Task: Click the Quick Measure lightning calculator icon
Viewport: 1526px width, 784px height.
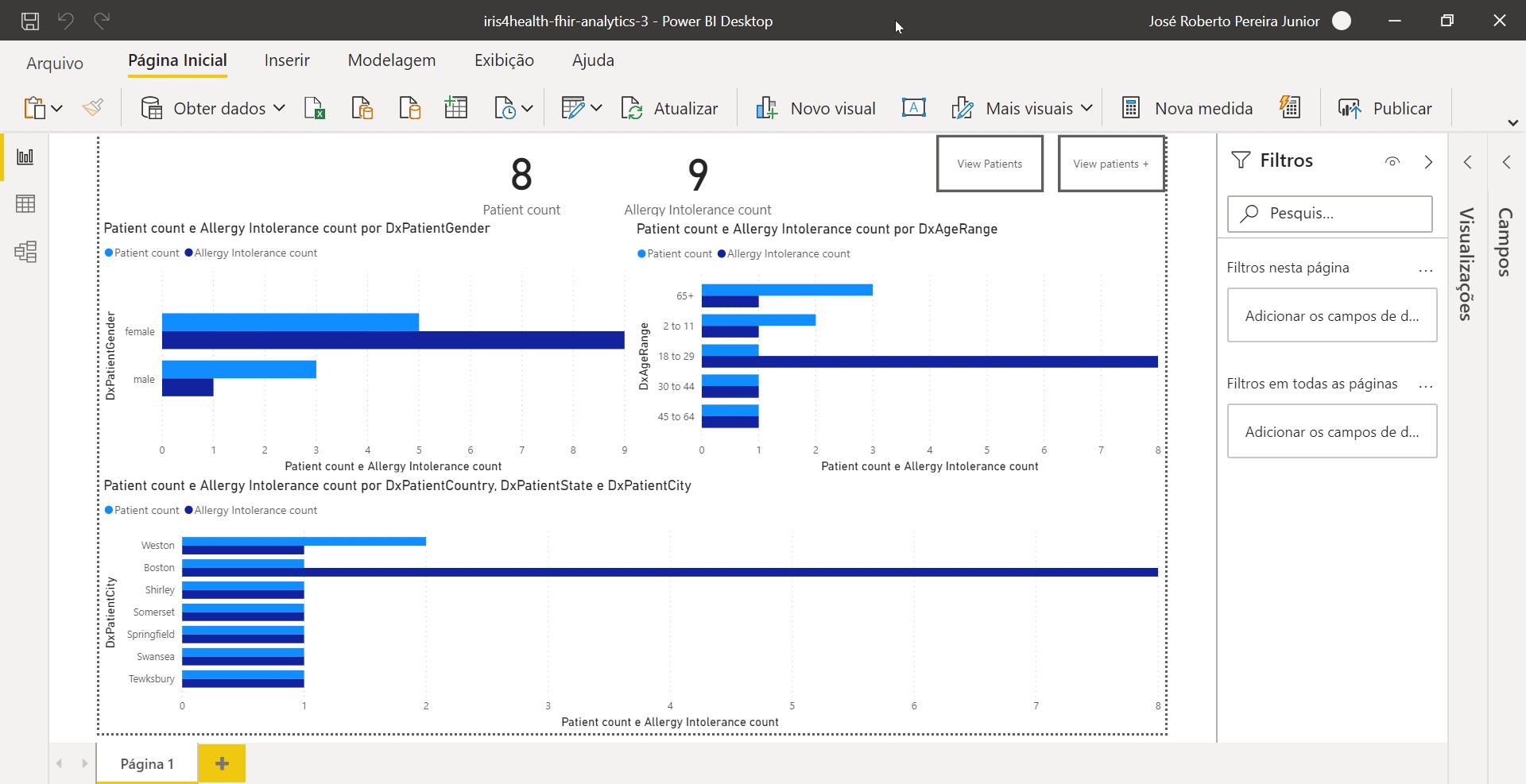Action: point(1290,108)
